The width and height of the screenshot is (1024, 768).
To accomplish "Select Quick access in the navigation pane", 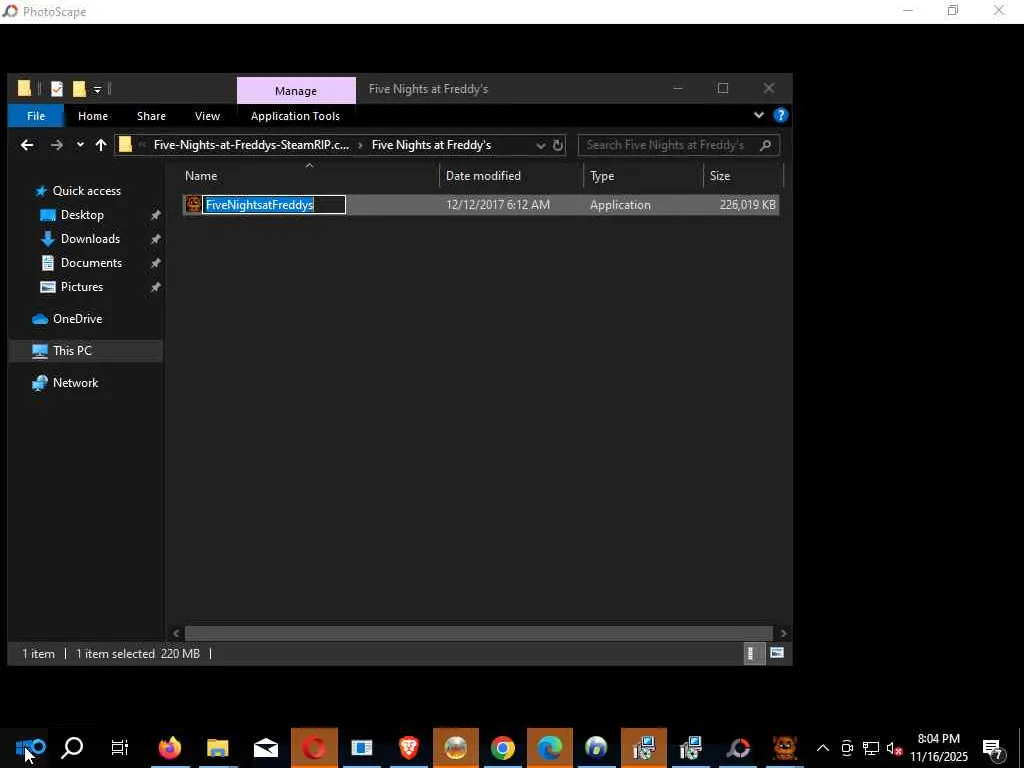I will coord(86,191).
